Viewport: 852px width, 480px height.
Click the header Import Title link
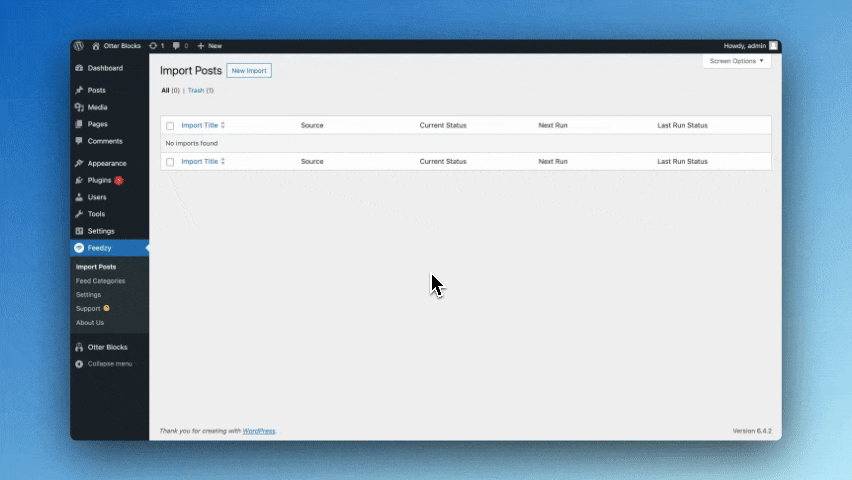pos(199,125)
